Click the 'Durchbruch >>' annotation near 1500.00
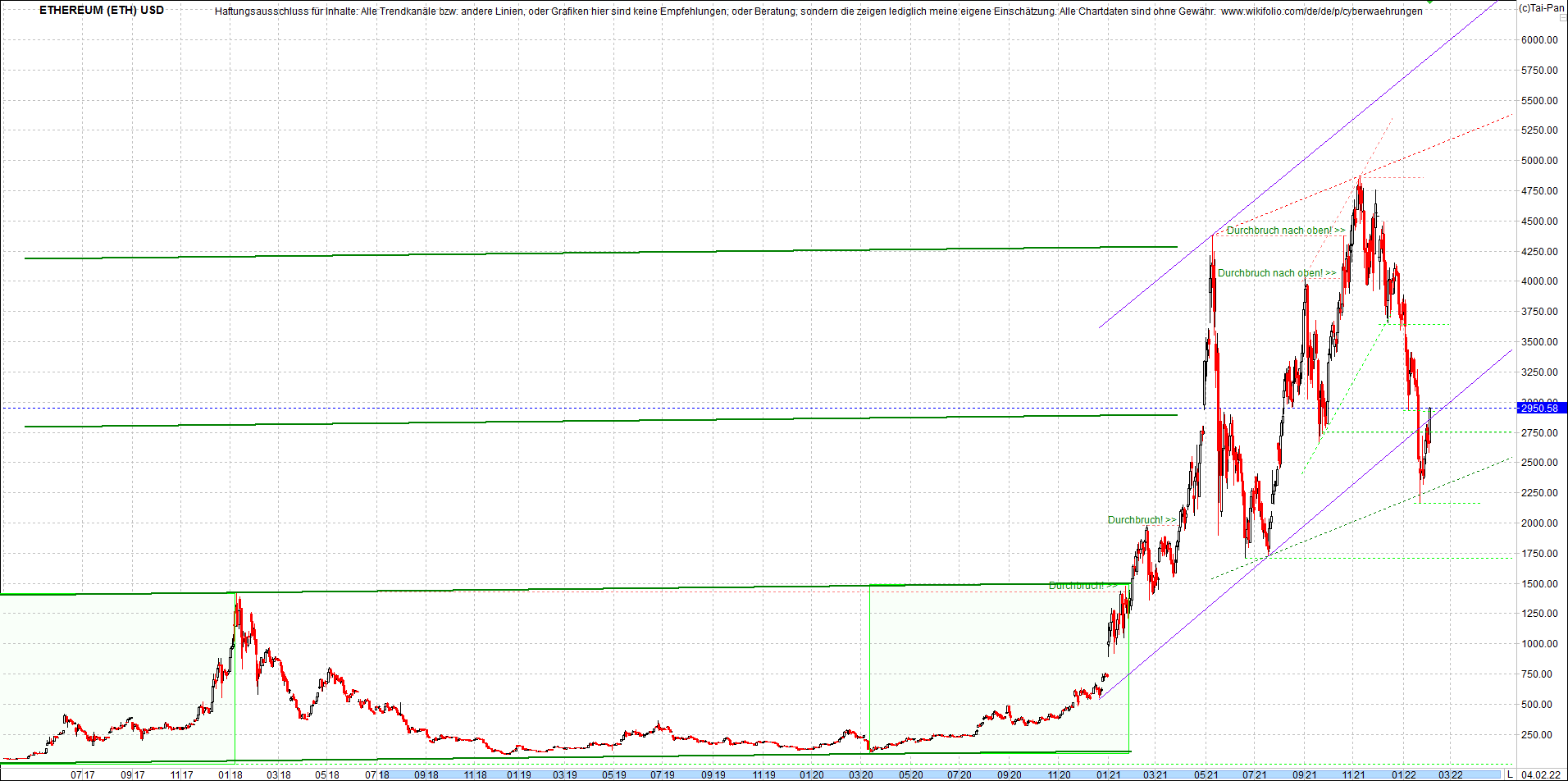The image size is (1568, 781). click(1082, 586)
